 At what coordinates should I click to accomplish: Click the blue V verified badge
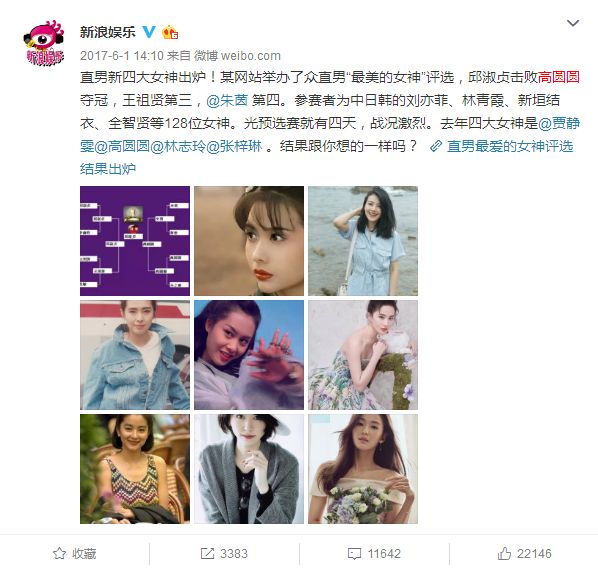pos(149,32)
